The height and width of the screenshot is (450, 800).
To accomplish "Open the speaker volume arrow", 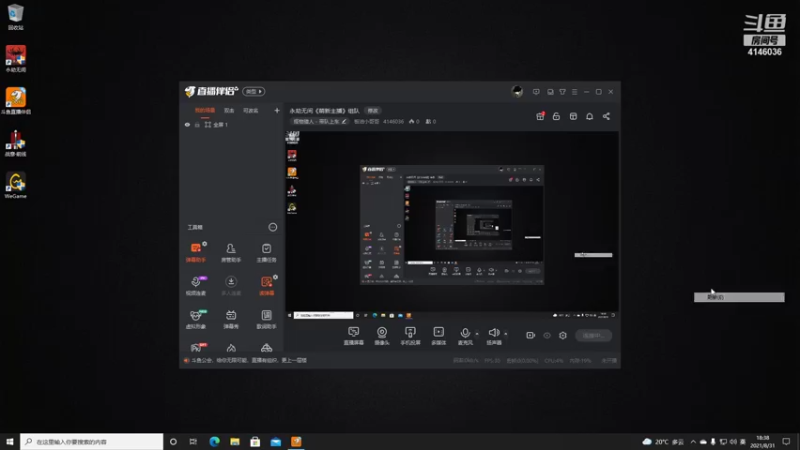I will point(506,334).
